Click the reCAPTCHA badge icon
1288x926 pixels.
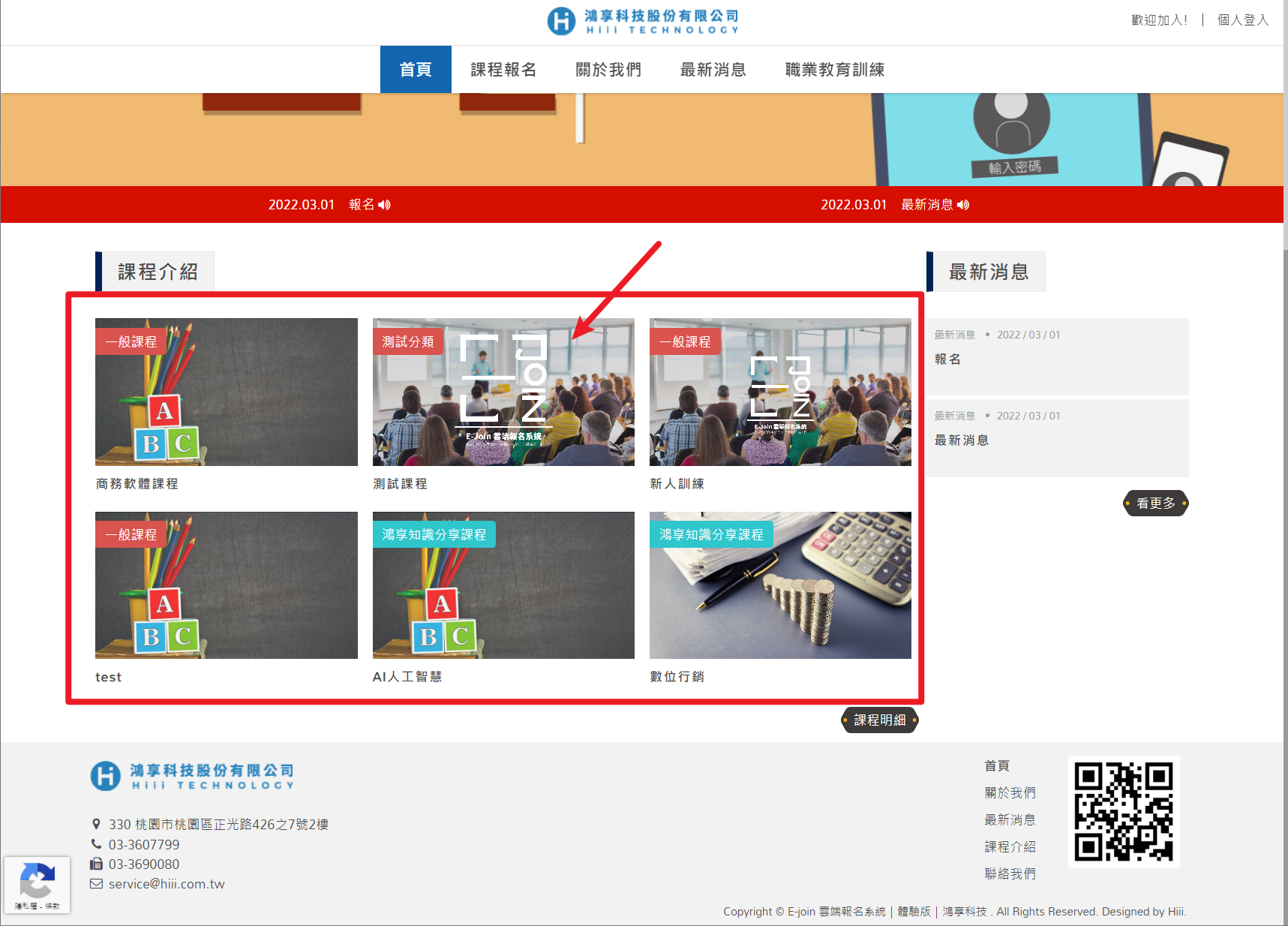pyautogui.click(x=37, y=880)
